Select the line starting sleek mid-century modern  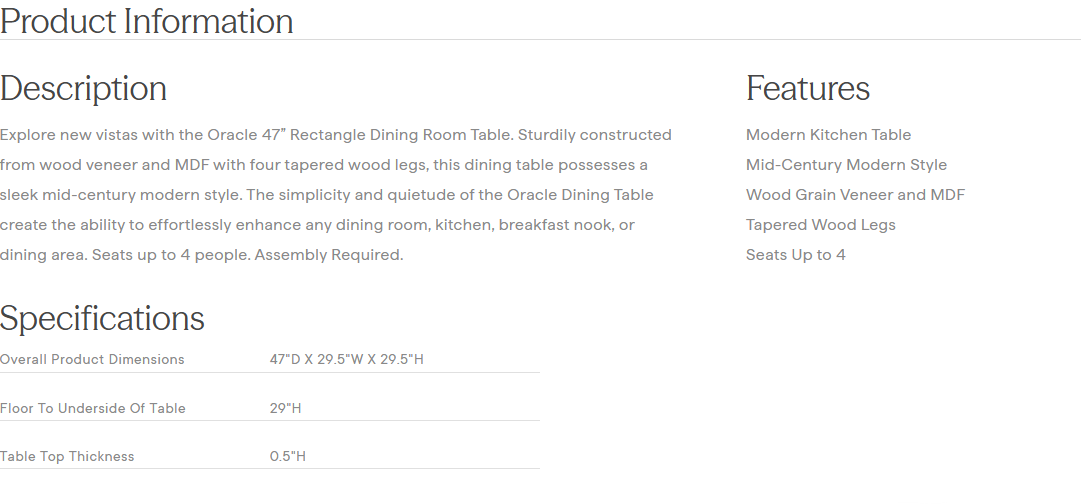click(x=326, y=195)
